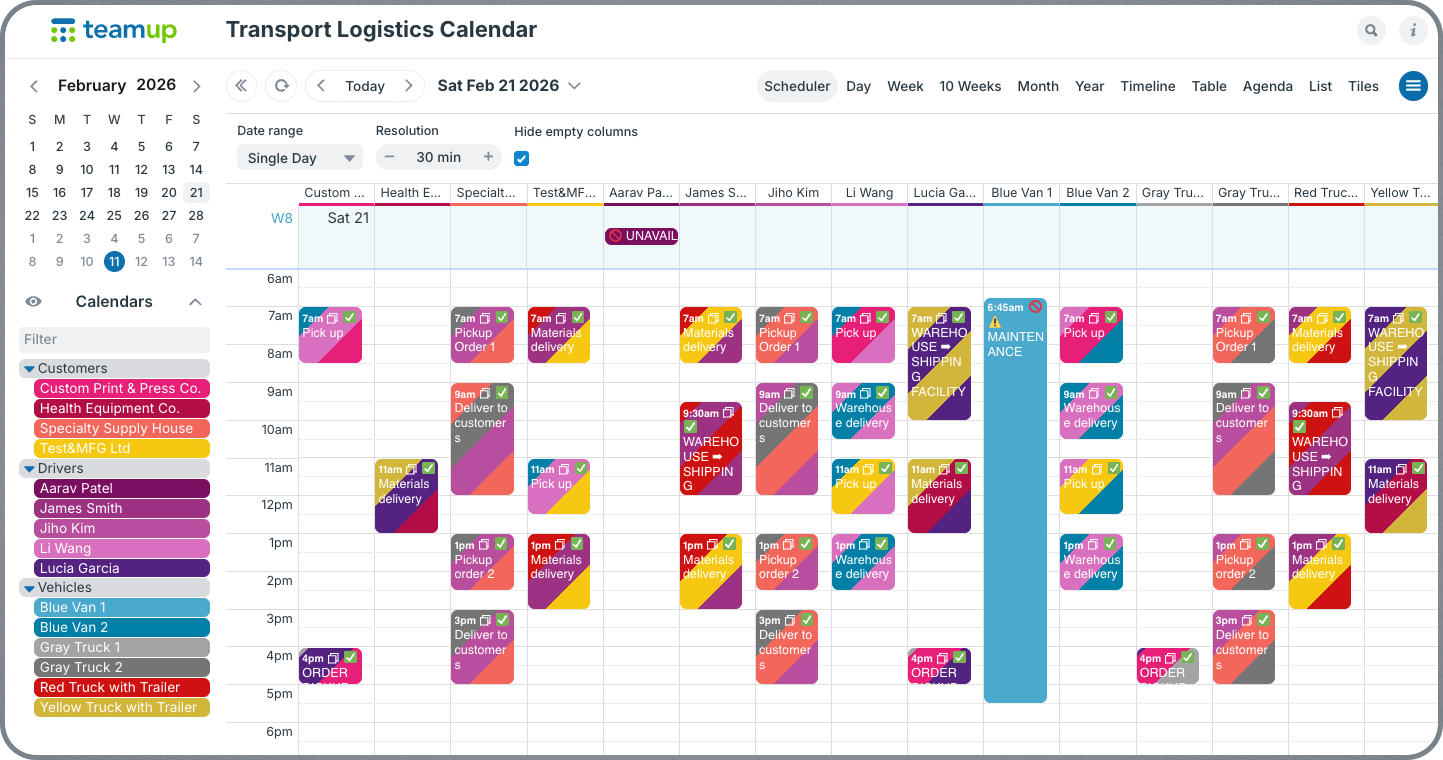The width and height of the screenshot is (1443, 760).
Task: Decrease resolution with minus button
Action: click(390, 157)
